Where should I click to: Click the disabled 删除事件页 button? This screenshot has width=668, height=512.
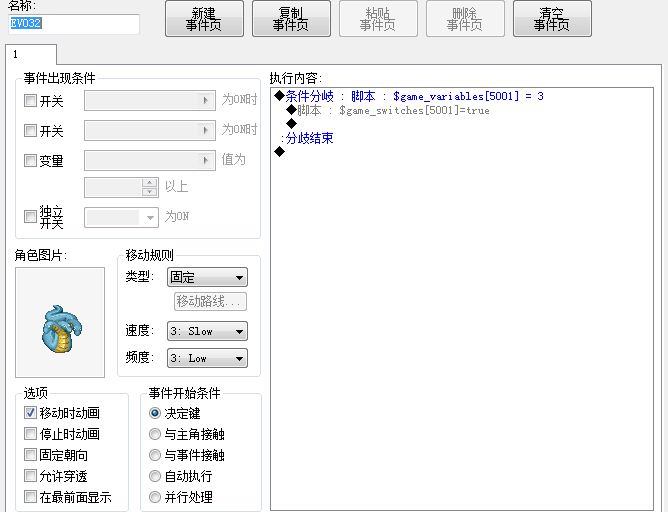pyautogui.click(x=465, y=19)
